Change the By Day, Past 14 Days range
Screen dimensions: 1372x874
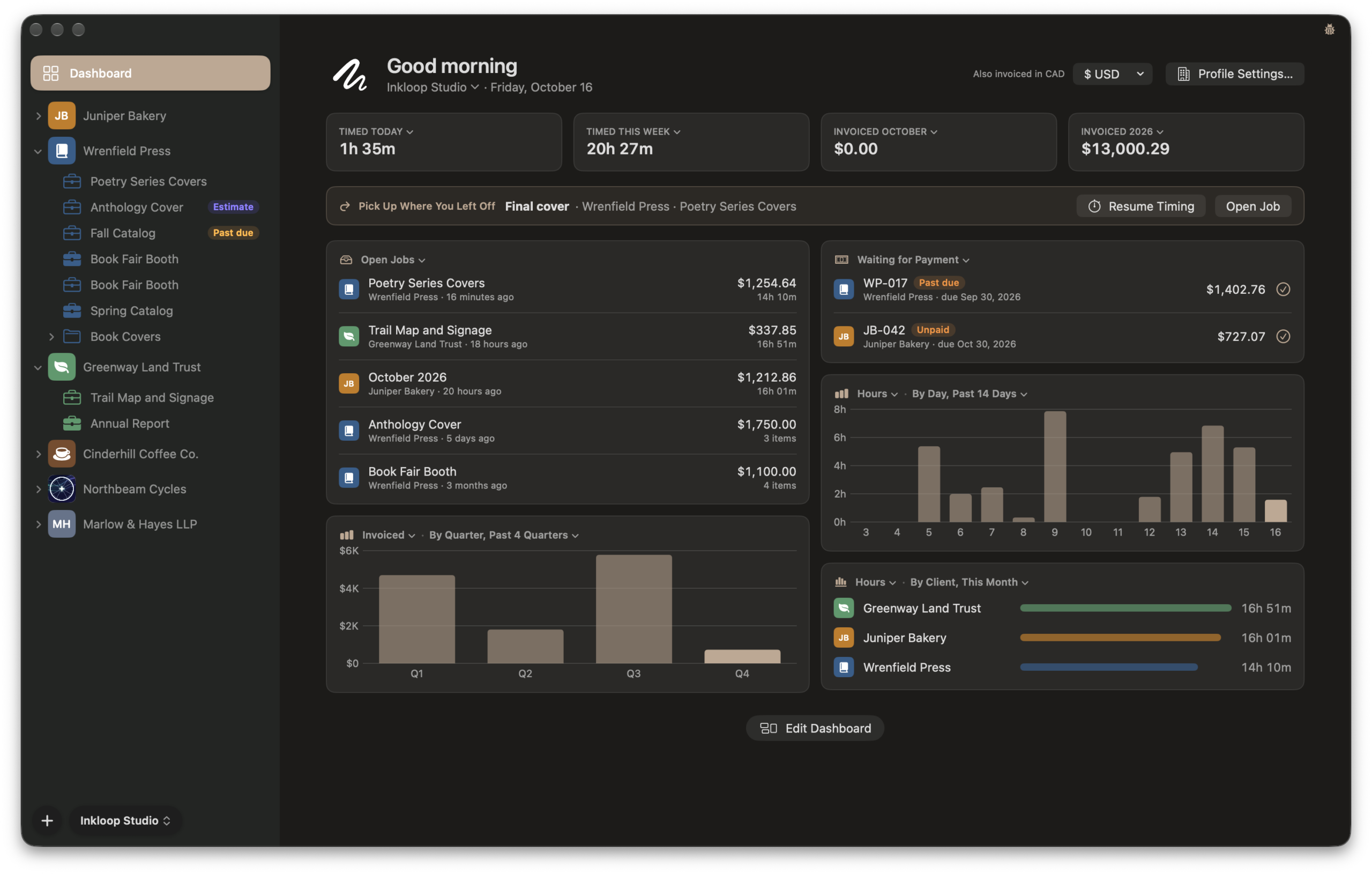tap(969, 394)
